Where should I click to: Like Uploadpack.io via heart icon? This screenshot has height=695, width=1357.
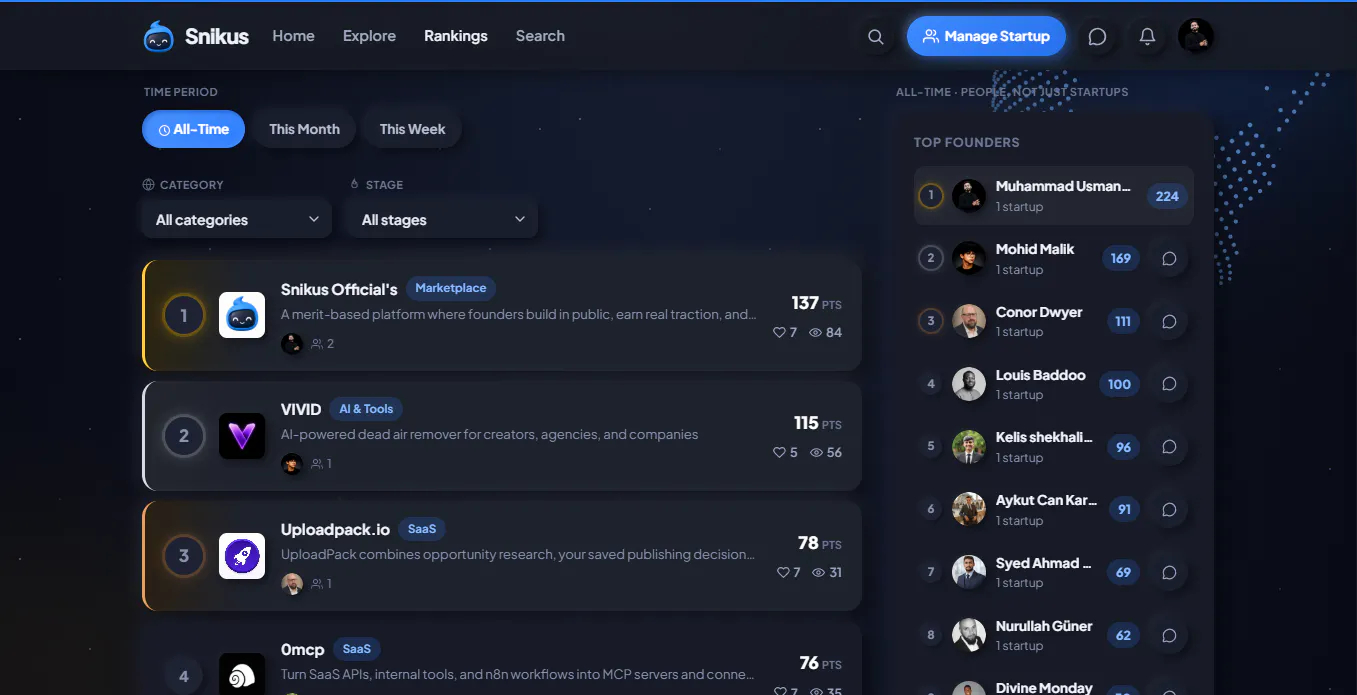tap(783, 572)
